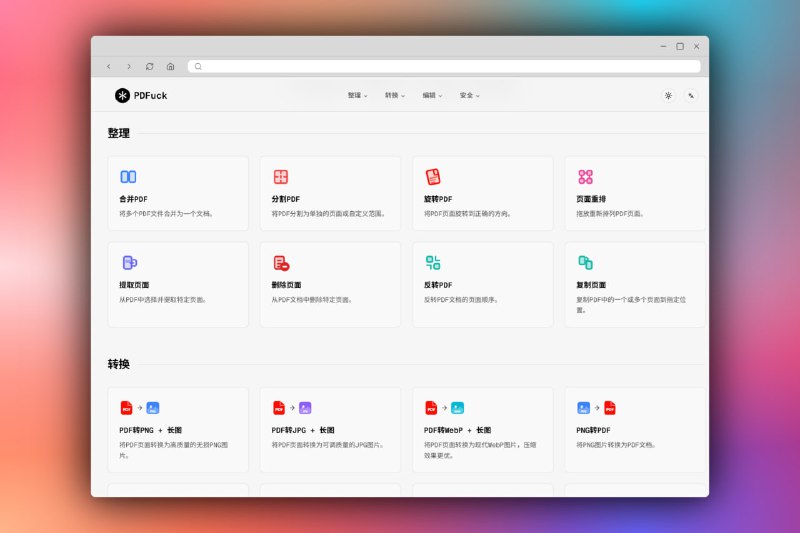Click the description '将PDF页面旋转到正确的方向。'
Viewport: 800px width, 533px height.
coord(467,214)
